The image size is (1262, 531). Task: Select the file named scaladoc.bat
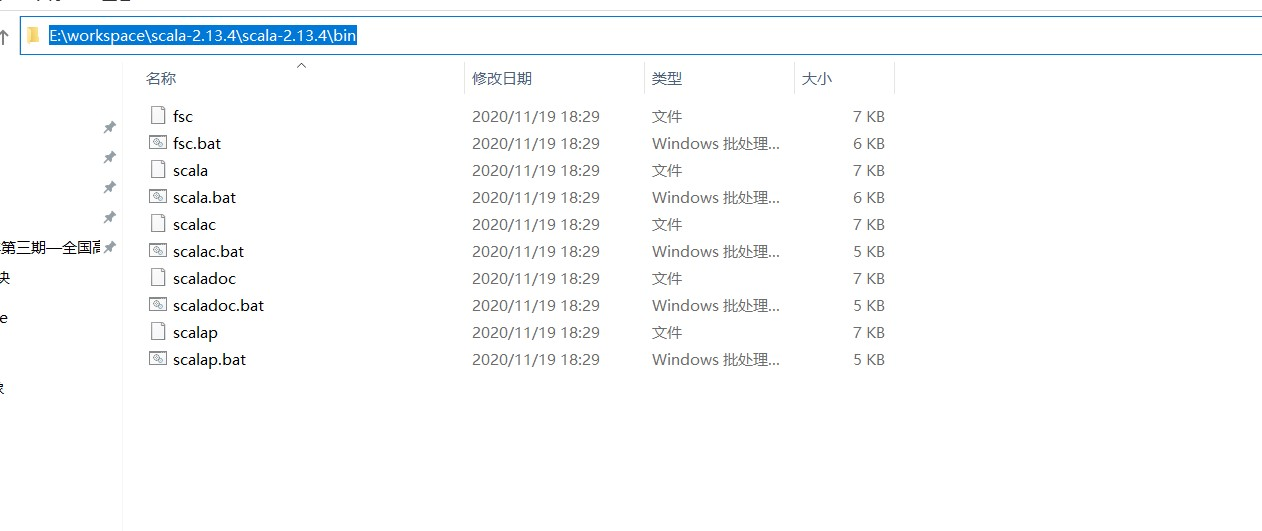coord(218,305)
